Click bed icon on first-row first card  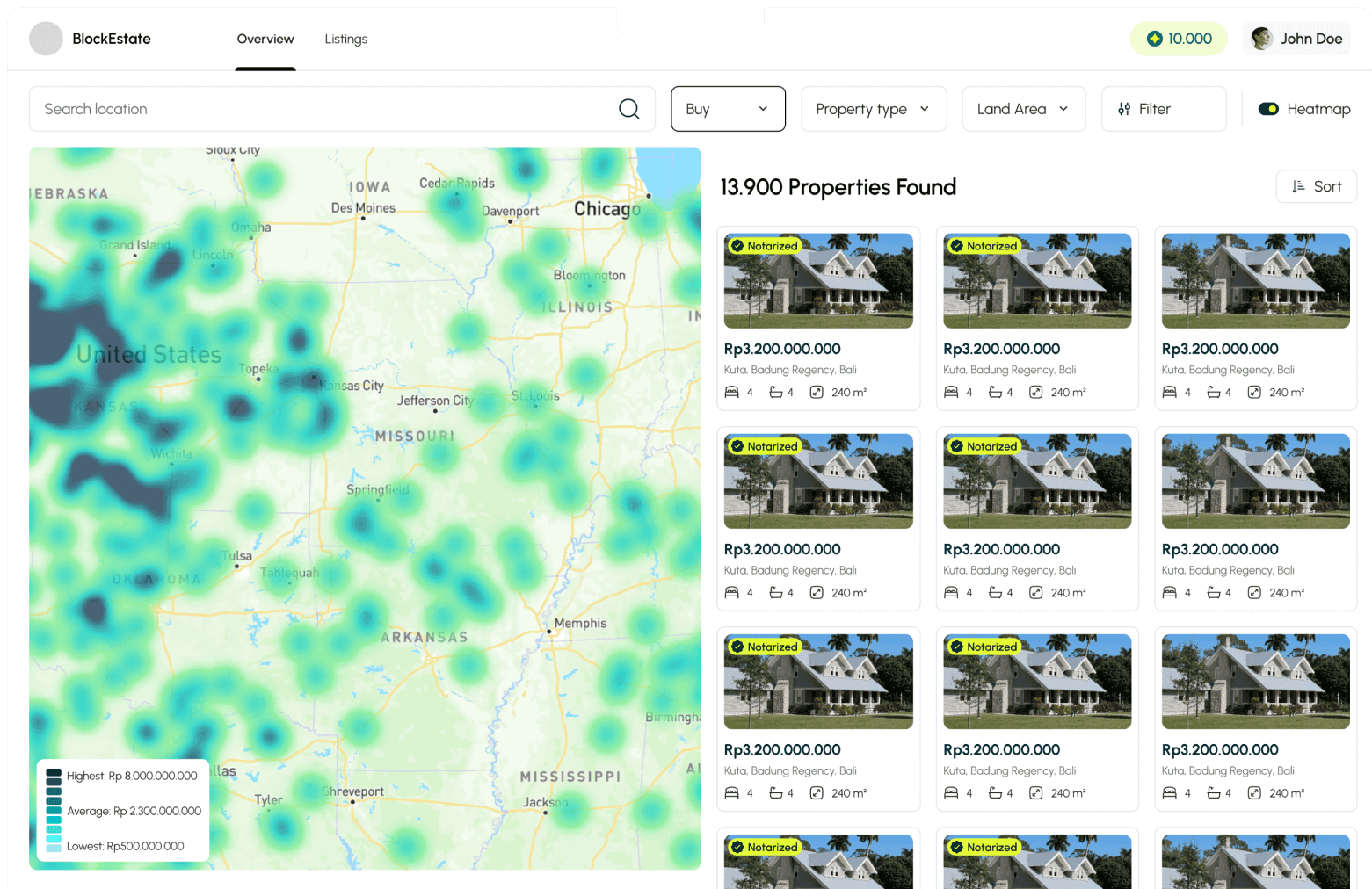(x=731, y=393)
